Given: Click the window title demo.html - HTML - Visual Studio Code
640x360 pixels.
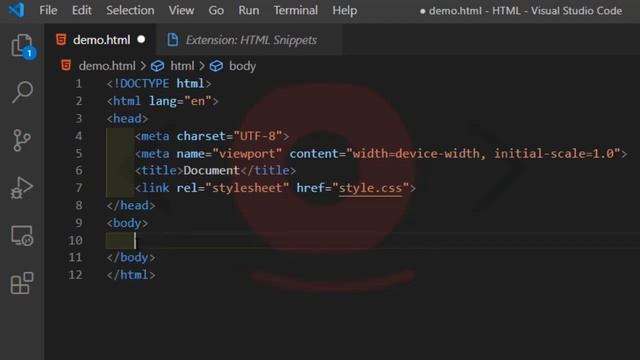Looking at the screenshot, I should point(525,11).
